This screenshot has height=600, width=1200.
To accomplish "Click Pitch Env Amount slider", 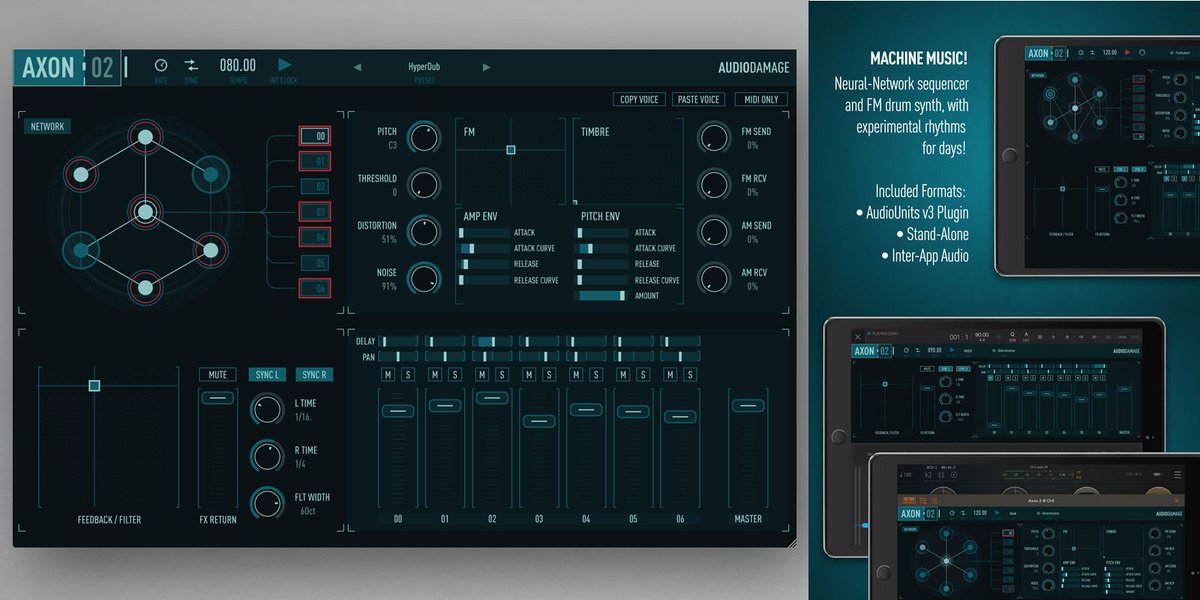I will pos(601,295).
